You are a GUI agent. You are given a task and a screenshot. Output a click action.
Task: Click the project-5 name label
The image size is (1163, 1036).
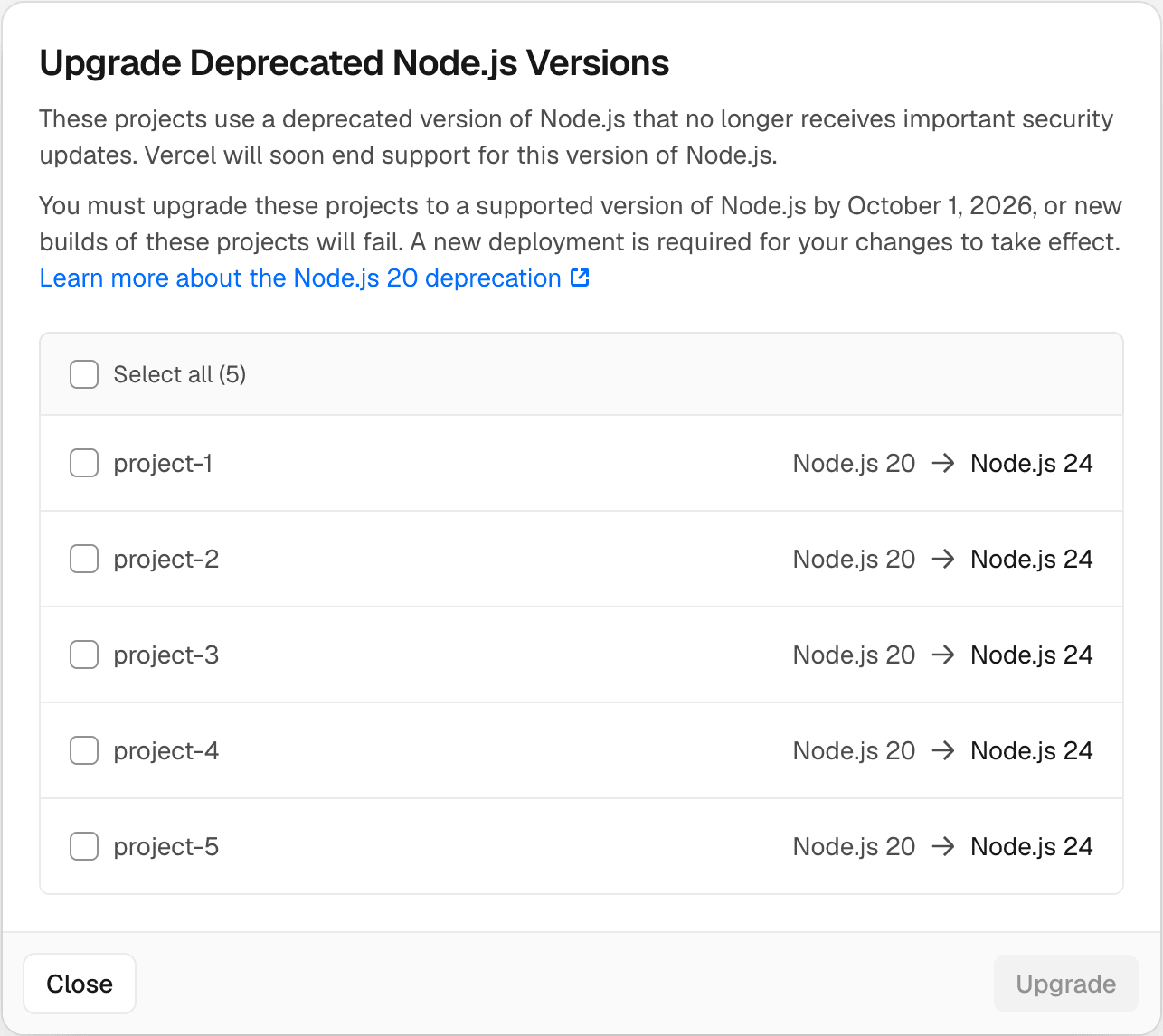pyautogui.click(x=165, y=847)
